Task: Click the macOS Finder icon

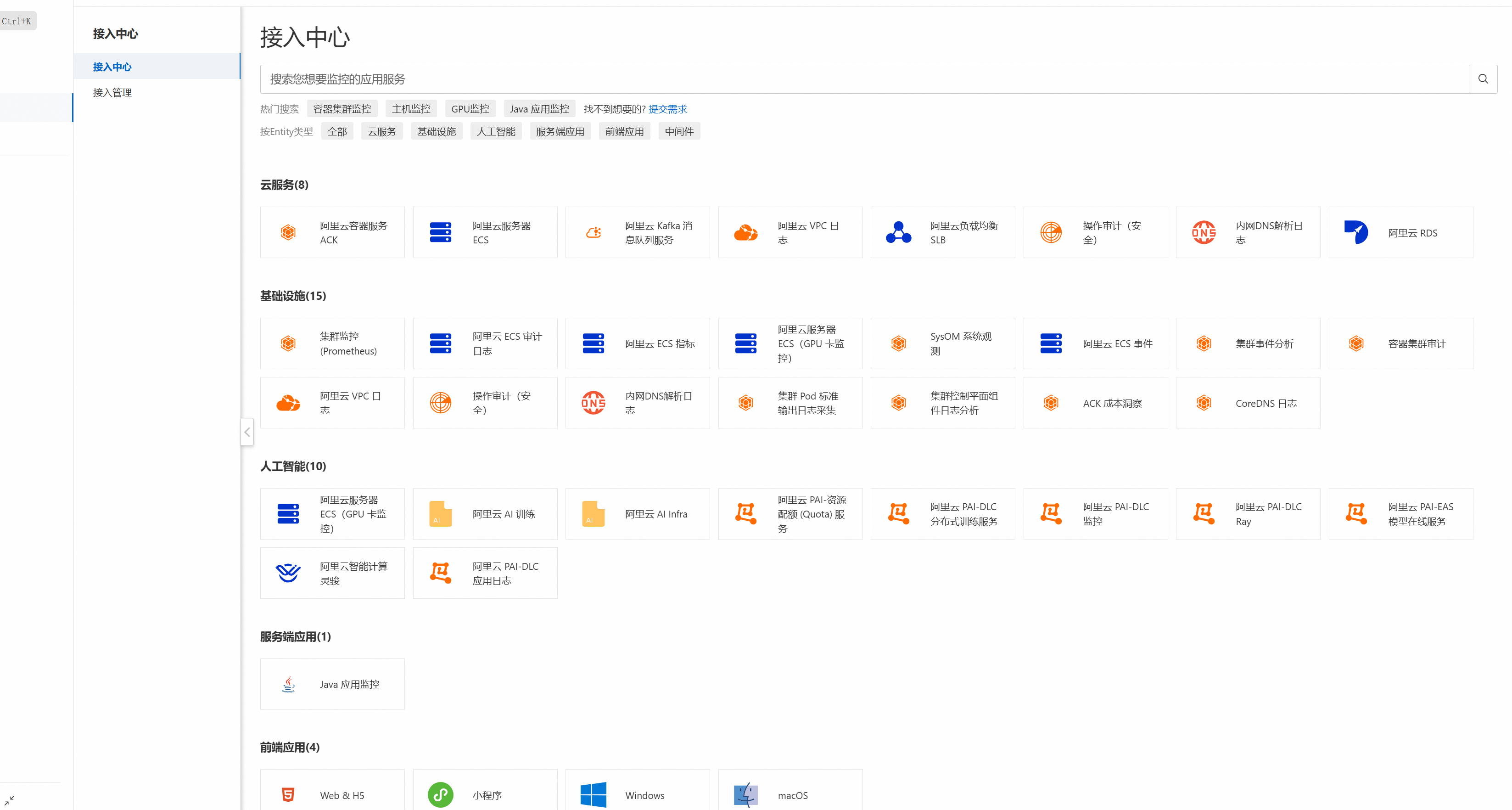Action: [745, 795]
